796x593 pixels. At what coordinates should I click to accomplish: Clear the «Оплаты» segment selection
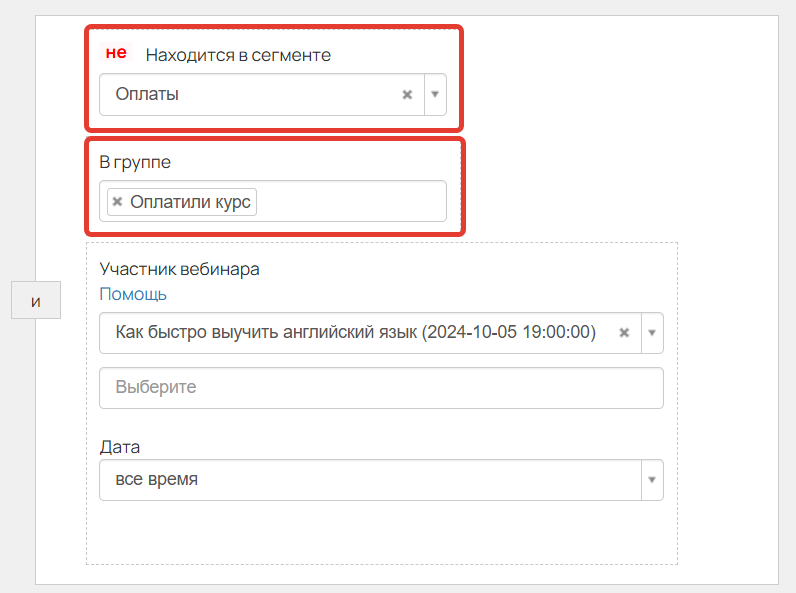coord(407,94)
